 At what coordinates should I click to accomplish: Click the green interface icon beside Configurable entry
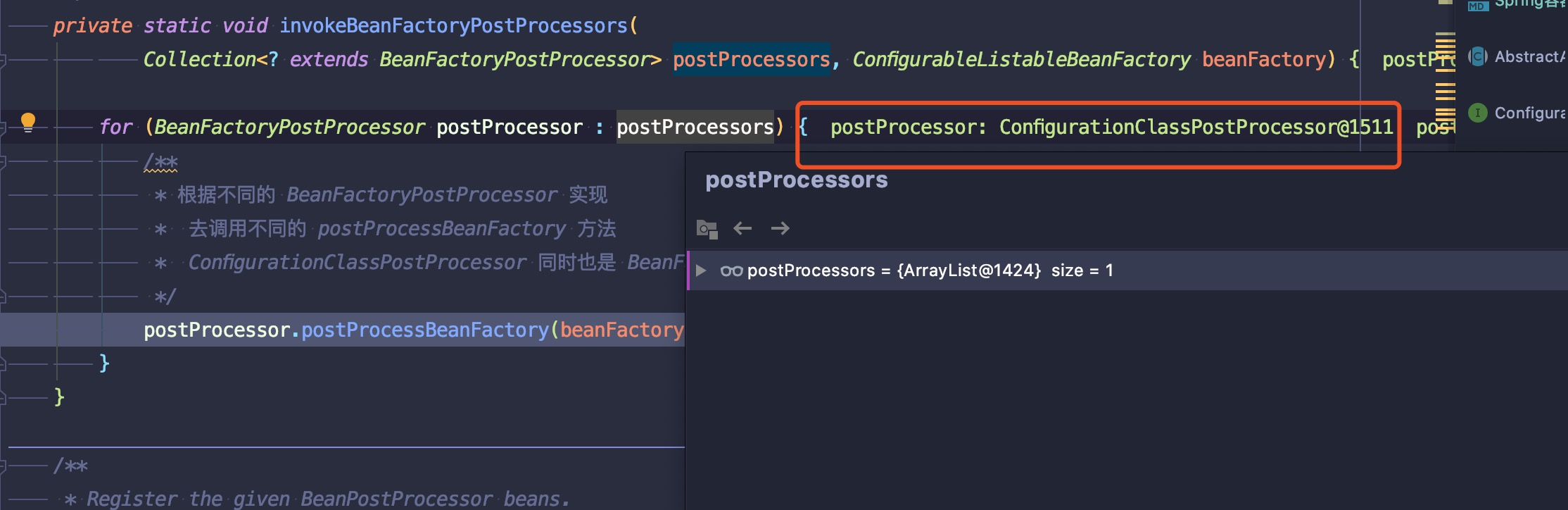click(x=1477, y=112)
